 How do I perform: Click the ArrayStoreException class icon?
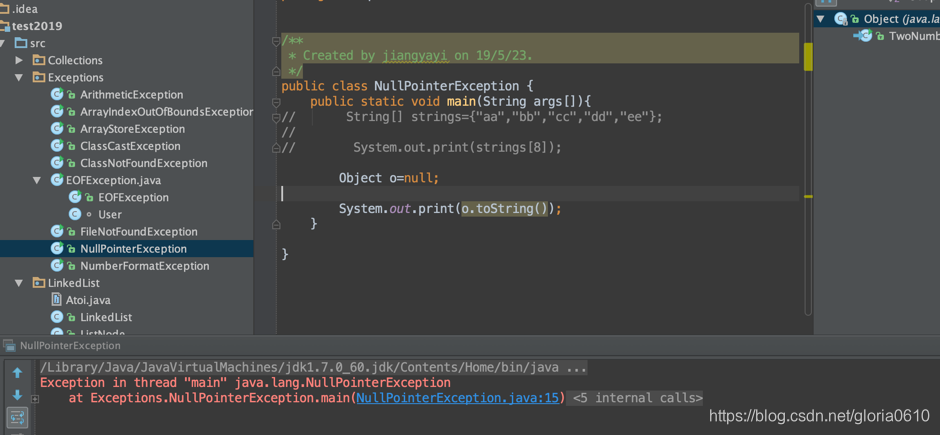pos(57,129)
